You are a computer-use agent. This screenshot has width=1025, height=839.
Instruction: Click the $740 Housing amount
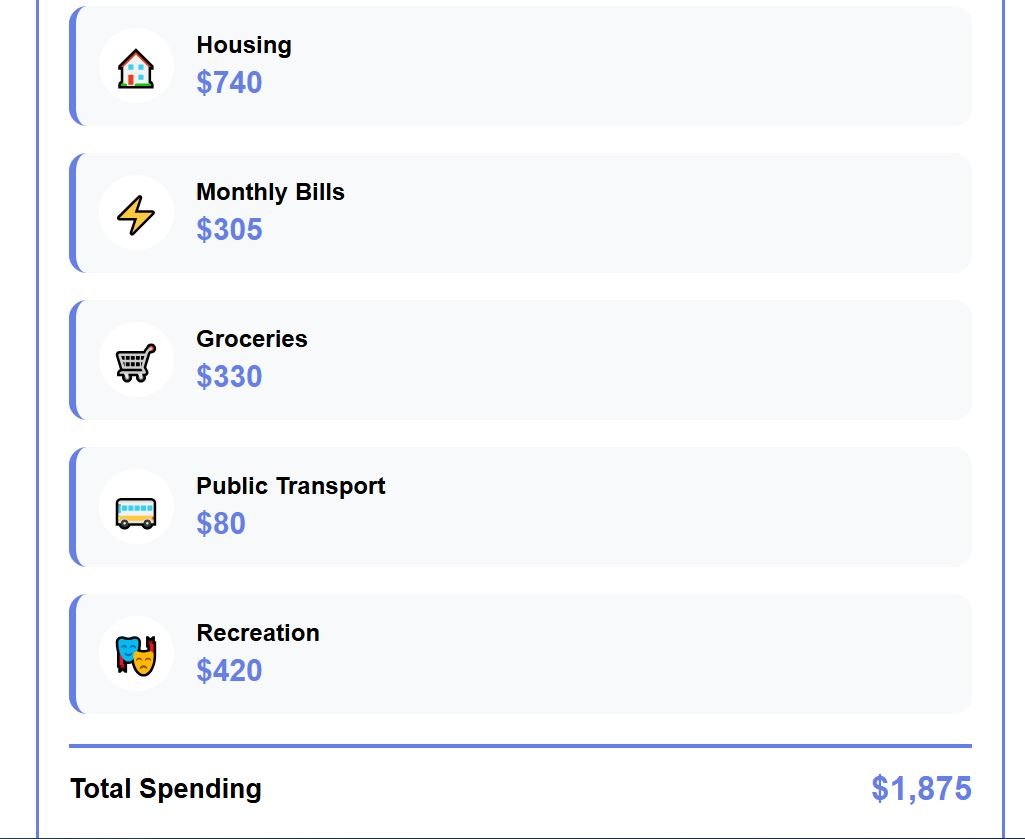[229, 82]
